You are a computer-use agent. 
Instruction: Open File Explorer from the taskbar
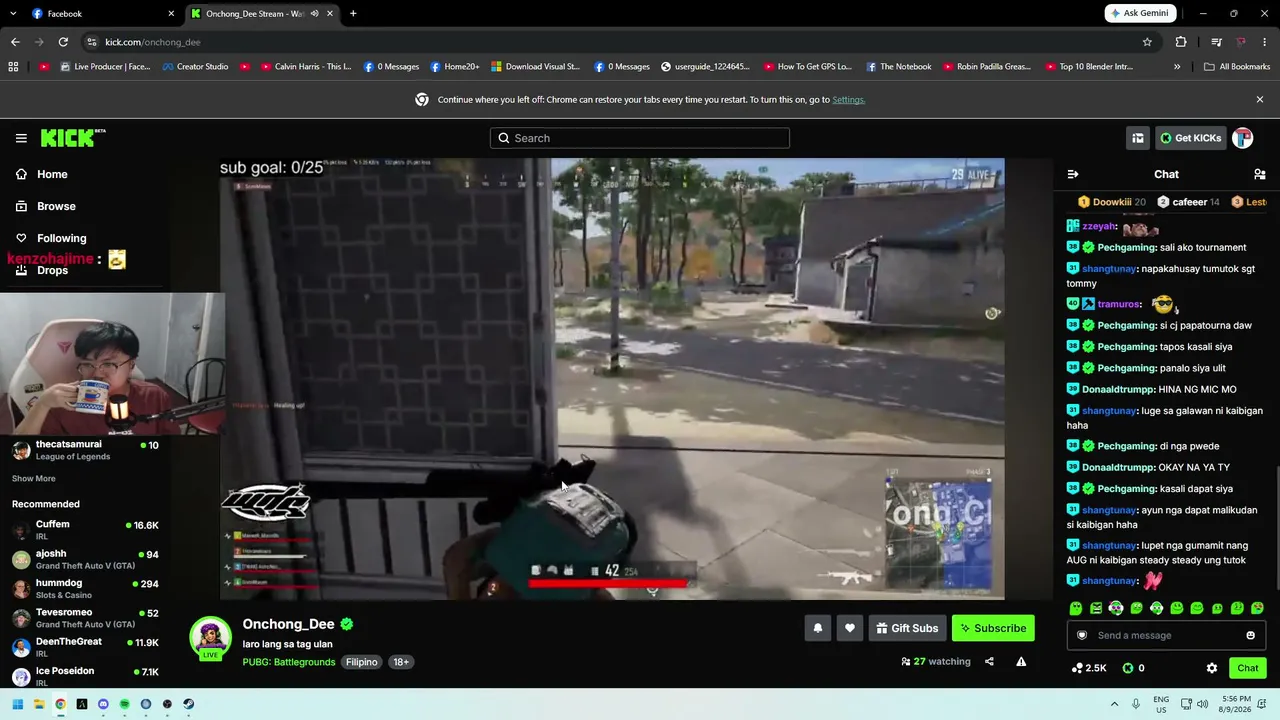click(x=39, y=704)
